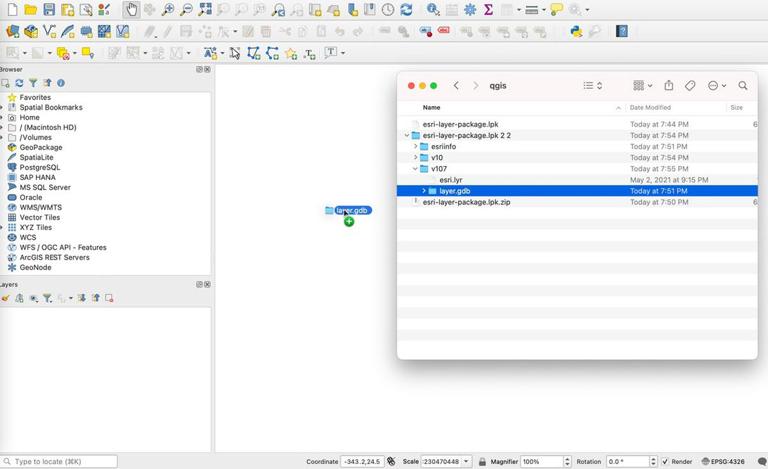Click the share icon in Finder toolbar

click(x=669, y=86)
